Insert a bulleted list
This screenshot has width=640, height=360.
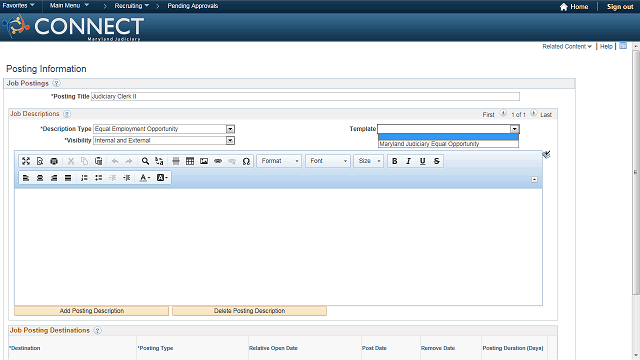point(98,178)
